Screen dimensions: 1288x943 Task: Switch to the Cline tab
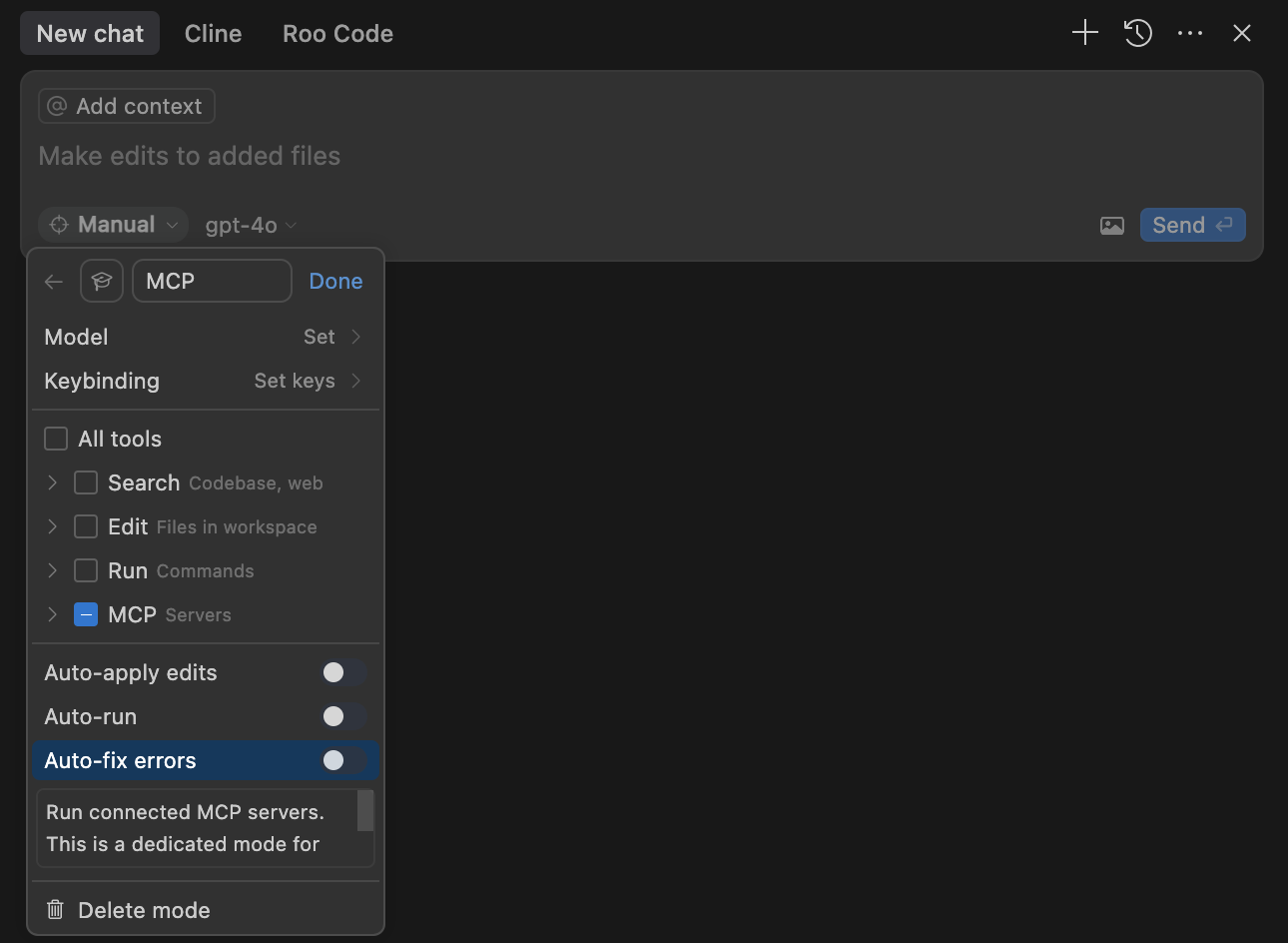(213, 33)
